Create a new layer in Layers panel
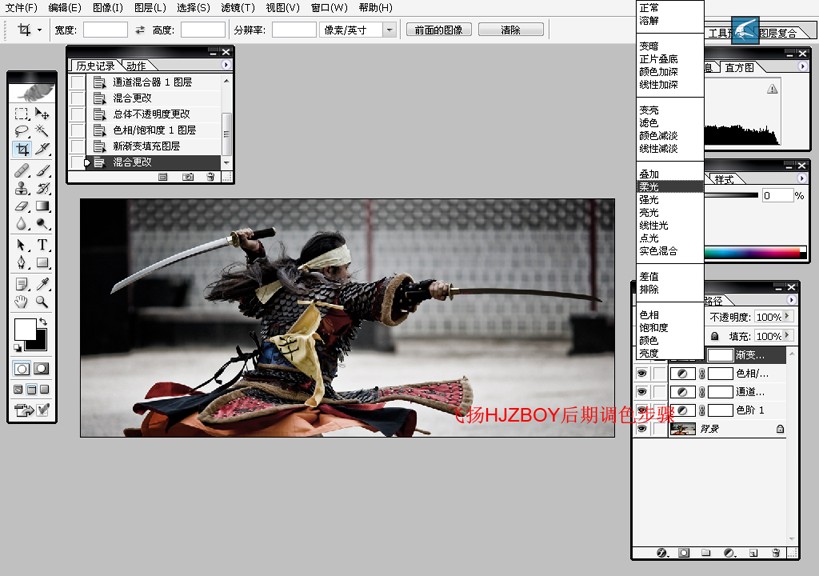819x576 pixels. [753, 553]
